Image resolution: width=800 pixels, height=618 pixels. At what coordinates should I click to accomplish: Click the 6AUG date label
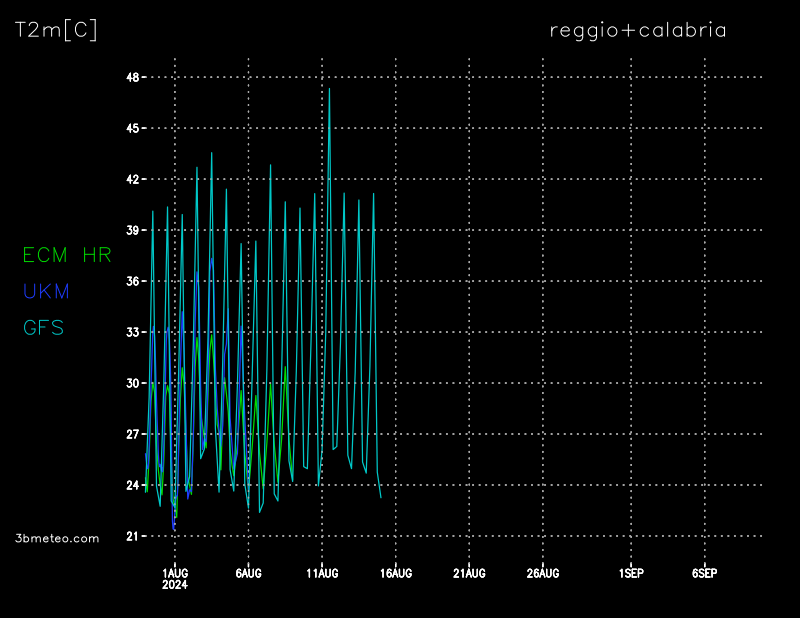(x=248, y=573)
